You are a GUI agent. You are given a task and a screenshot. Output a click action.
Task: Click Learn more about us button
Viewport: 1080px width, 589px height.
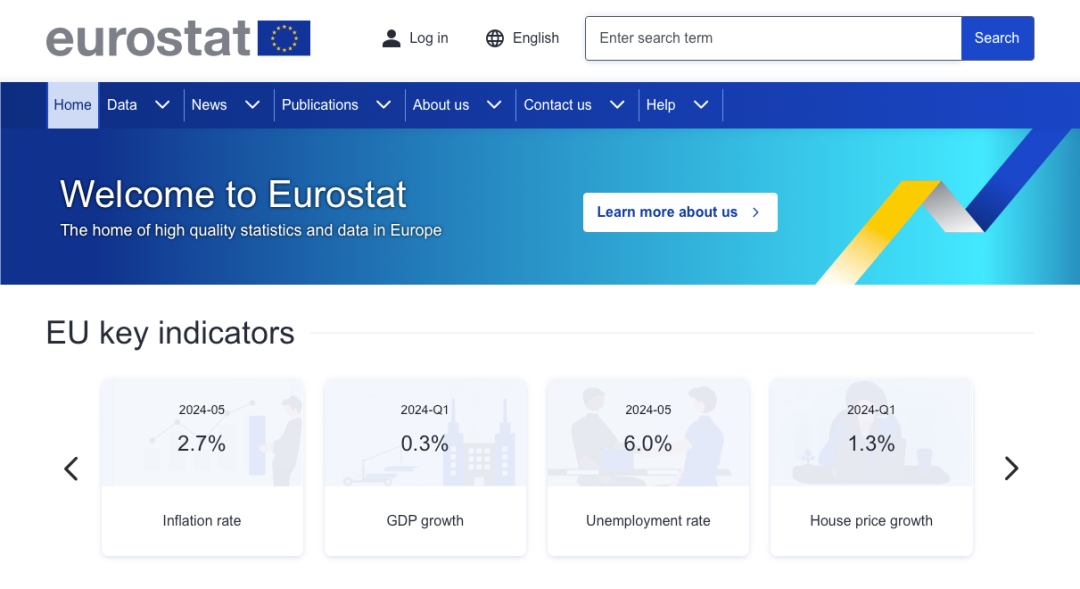coord(679,212)
